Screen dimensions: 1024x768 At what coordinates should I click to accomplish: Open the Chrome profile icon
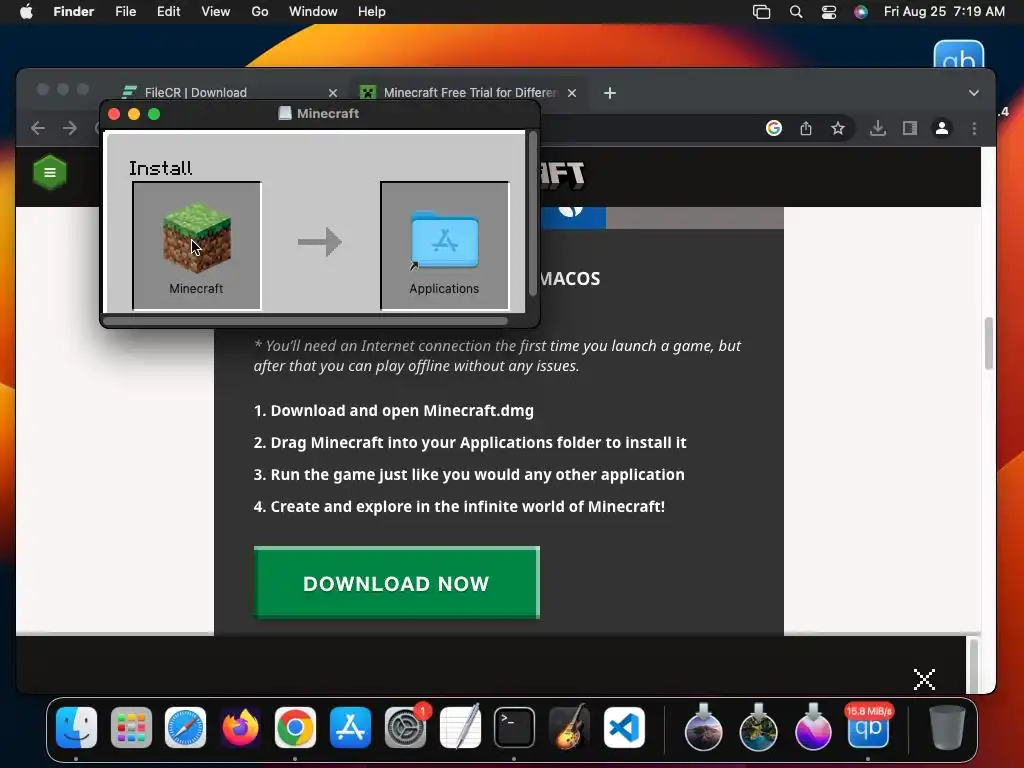tap(942, 128)
